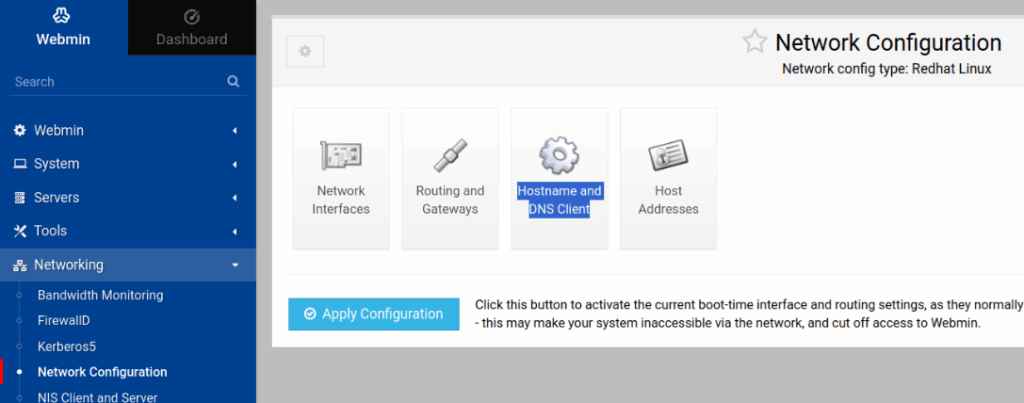Image resolution: width=1024 pixels, height=403 pixels.
Task: Click the Webmin category cog icon
Action: coord(20,130)
